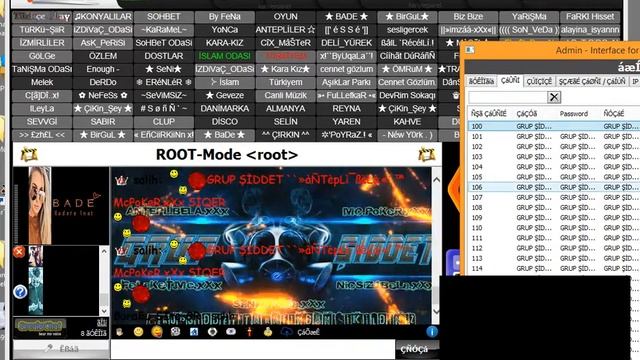Click the clapperboard icon left of ROOT-Mode title
Image resolution: width=640 pixels, height=360 pixels.
29,155
